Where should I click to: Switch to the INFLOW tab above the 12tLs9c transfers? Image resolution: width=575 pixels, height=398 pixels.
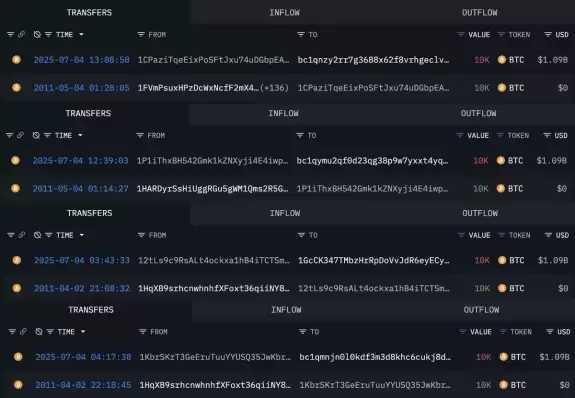tap(285, 213)
